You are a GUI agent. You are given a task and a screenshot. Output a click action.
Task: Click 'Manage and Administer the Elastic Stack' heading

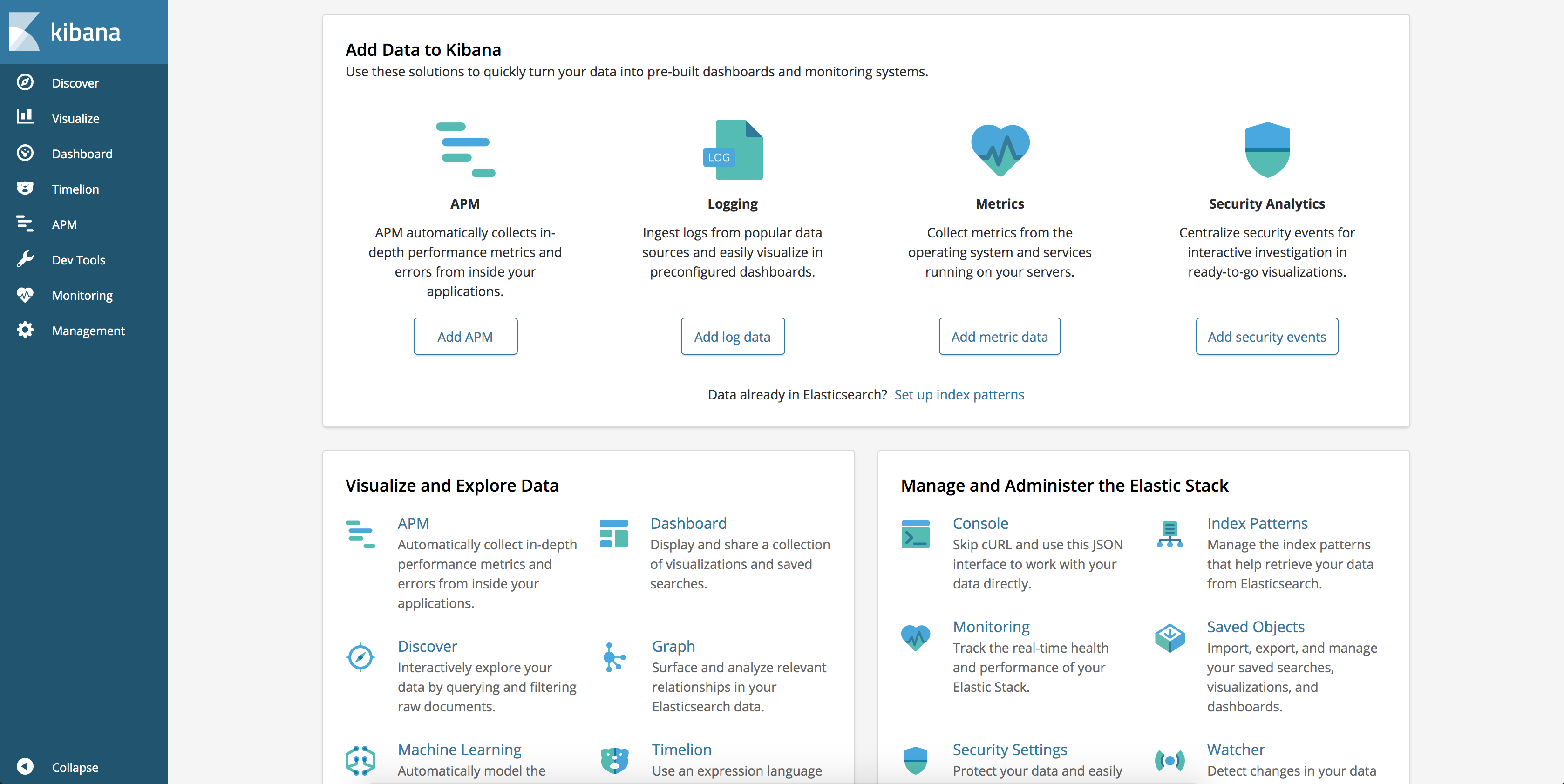pos(1064,486)
